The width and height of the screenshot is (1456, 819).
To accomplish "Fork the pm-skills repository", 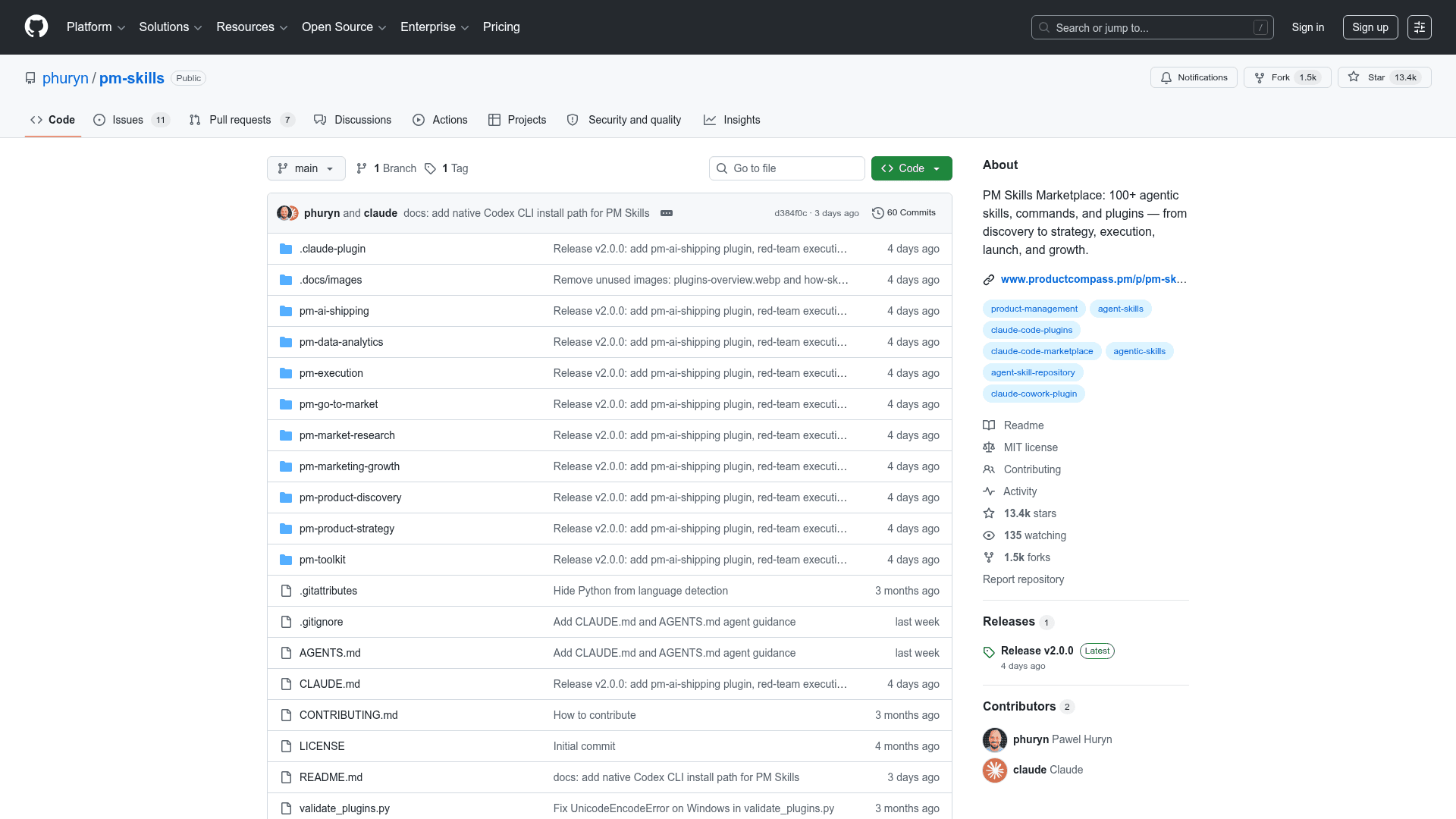I will 1287,77.
